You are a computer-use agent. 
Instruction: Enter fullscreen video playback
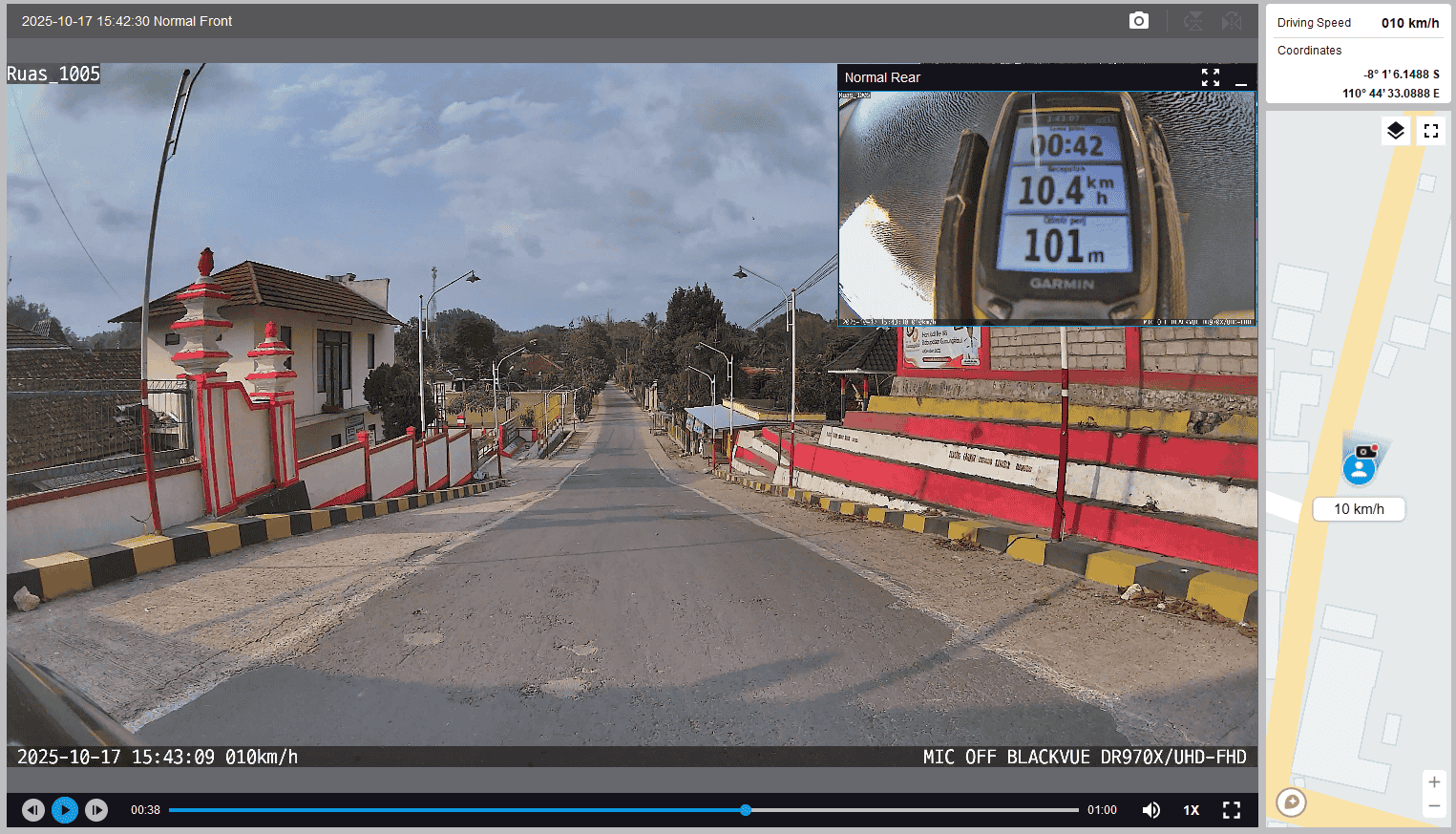tap(1231, 810)
